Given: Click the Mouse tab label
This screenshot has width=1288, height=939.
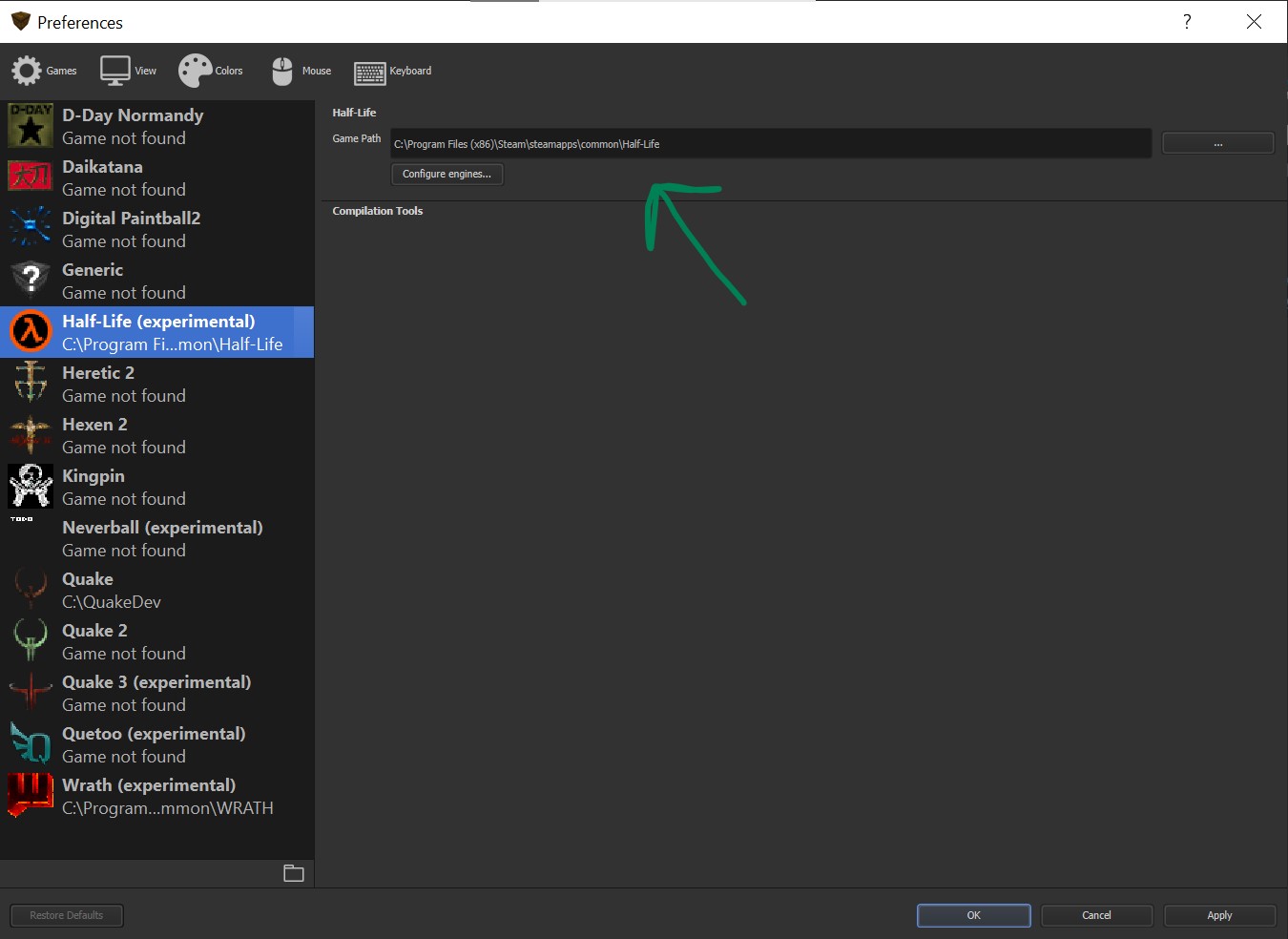Looking at the screenshot, I should pos(317,71).
